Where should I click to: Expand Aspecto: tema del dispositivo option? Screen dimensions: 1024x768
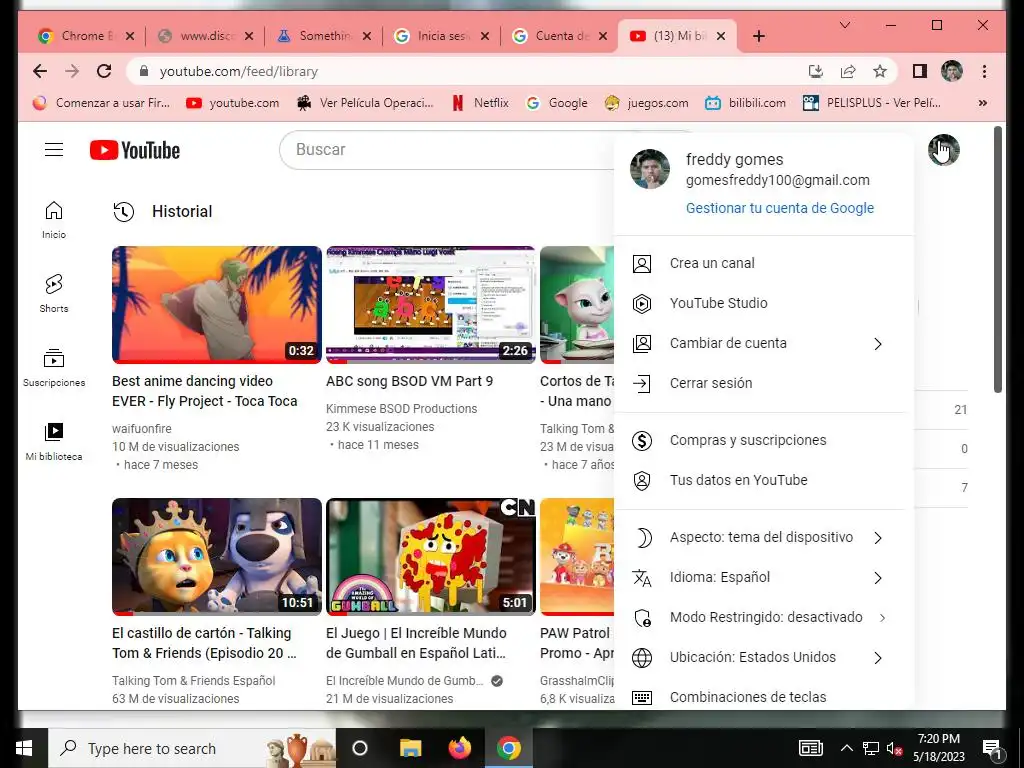tap(763, 537)
